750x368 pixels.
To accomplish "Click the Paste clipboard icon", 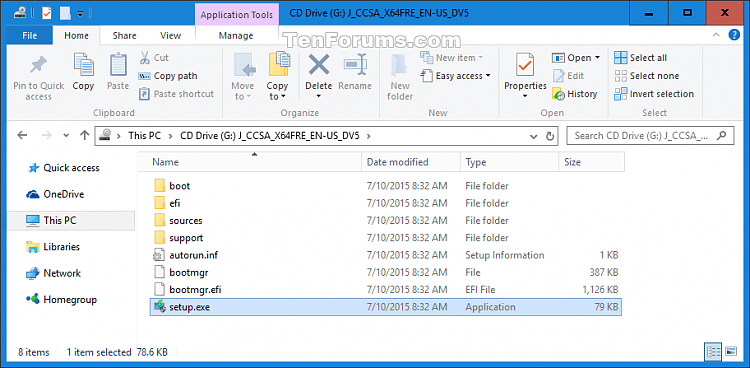I will pos(118,65).
